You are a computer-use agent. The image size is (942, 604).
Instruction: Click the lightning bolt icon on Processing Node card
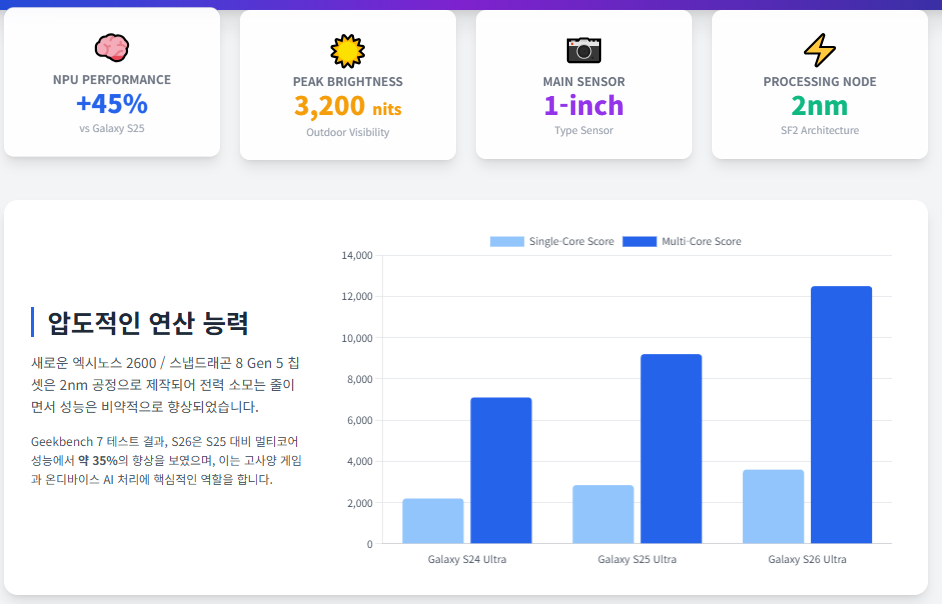tap(820, 50)
